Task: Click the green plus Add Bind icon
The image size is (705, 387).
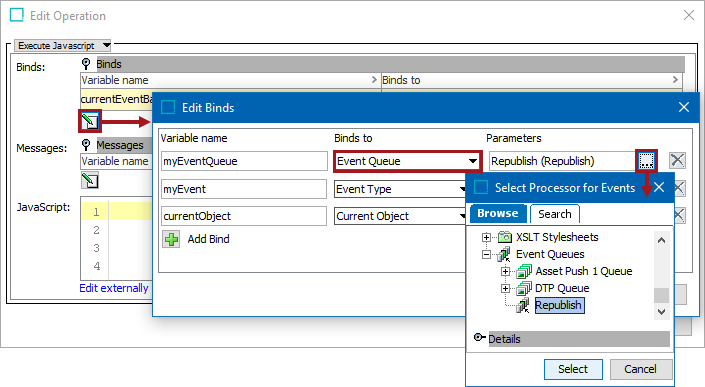Action: pyautogui.click(x=171, y=239)
